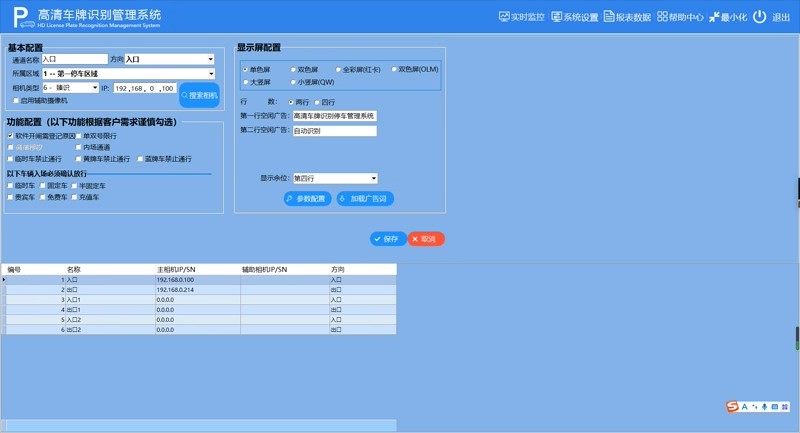Open the 所属区域 parking area dropdown
The width and height of the screenshot is (800, 433).
click(x=210, y=74)
